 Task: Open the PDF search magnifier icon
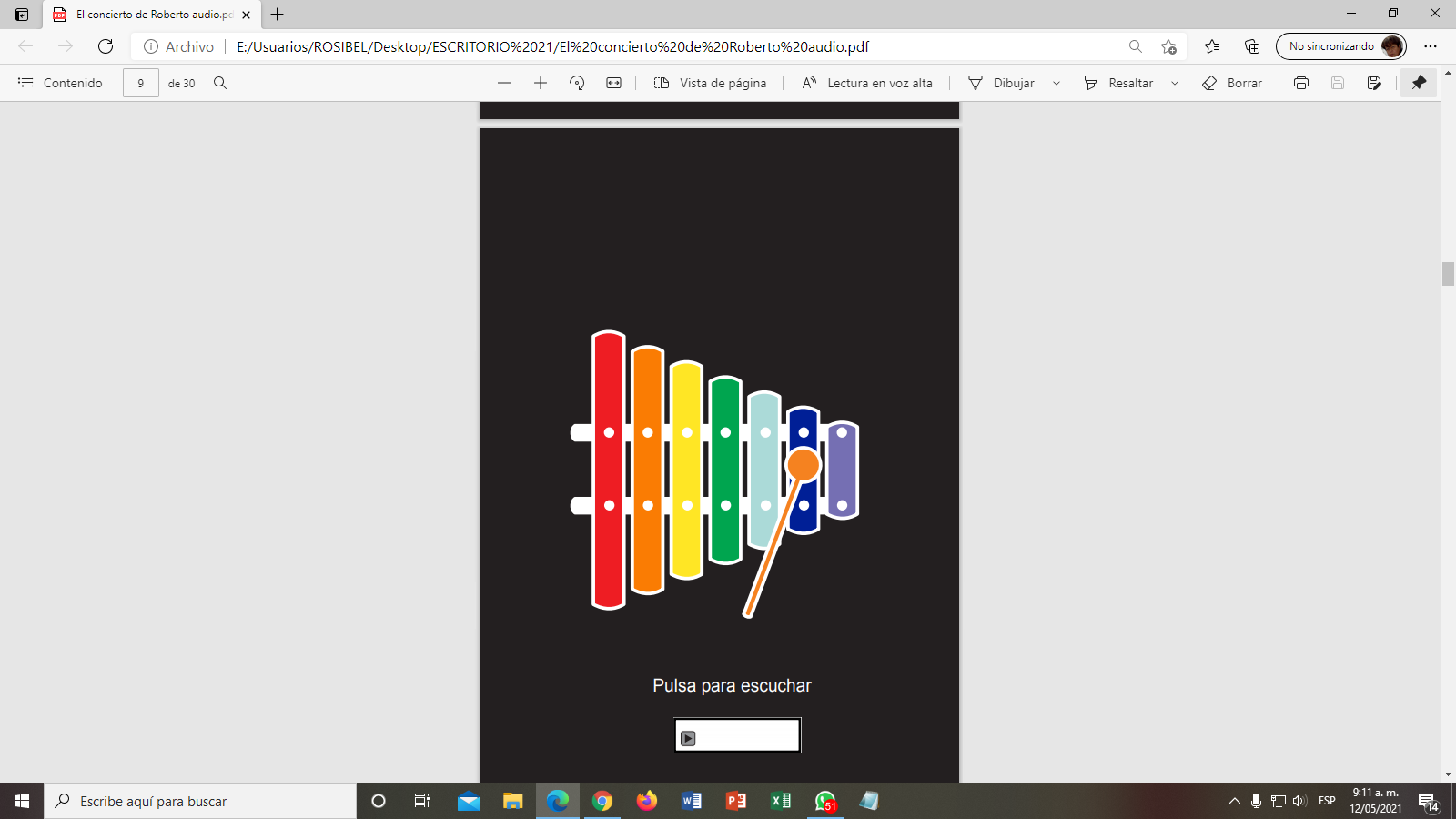220,83
